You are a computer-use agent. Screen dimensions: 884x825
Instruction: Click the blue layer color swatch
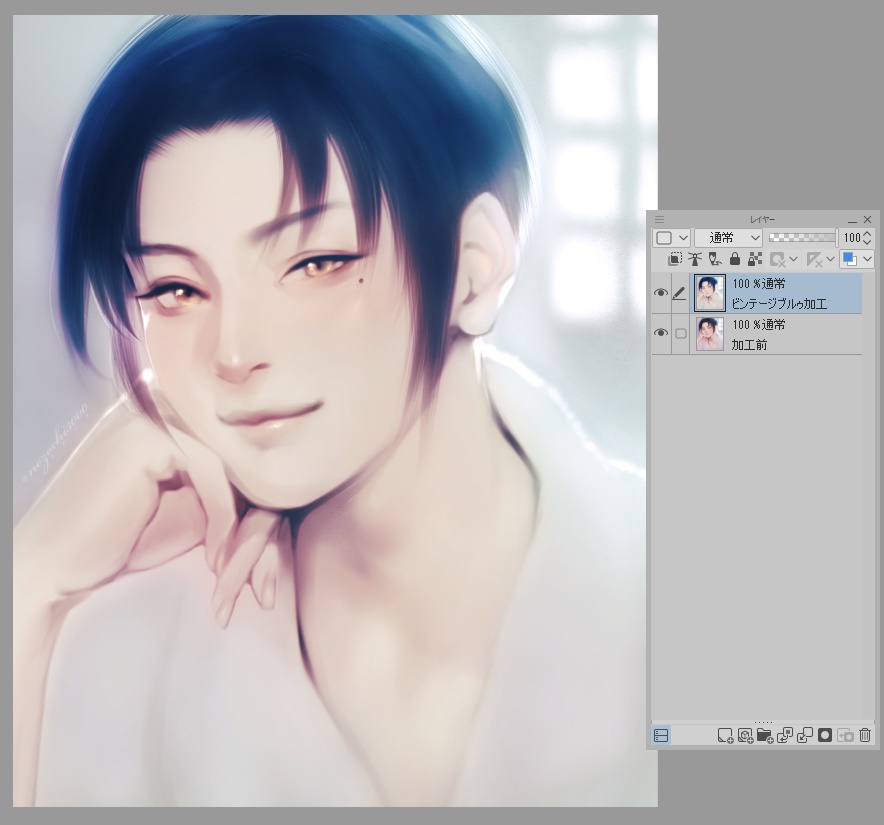(x=850, y=259)
